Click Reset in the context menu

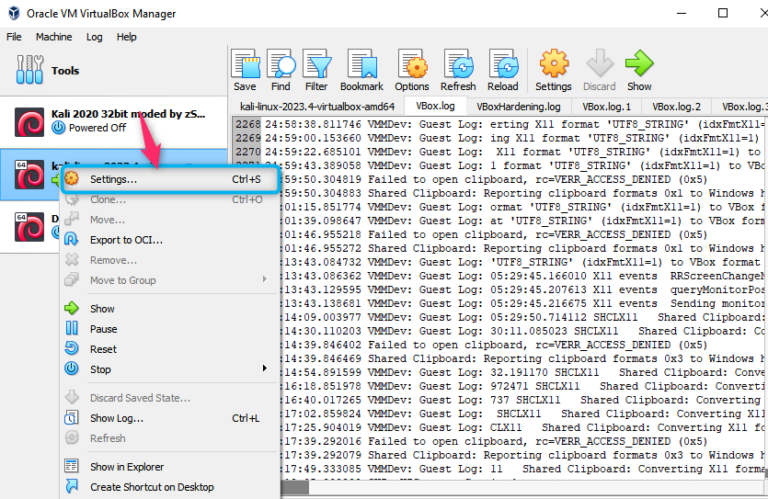tap(103, 349)
